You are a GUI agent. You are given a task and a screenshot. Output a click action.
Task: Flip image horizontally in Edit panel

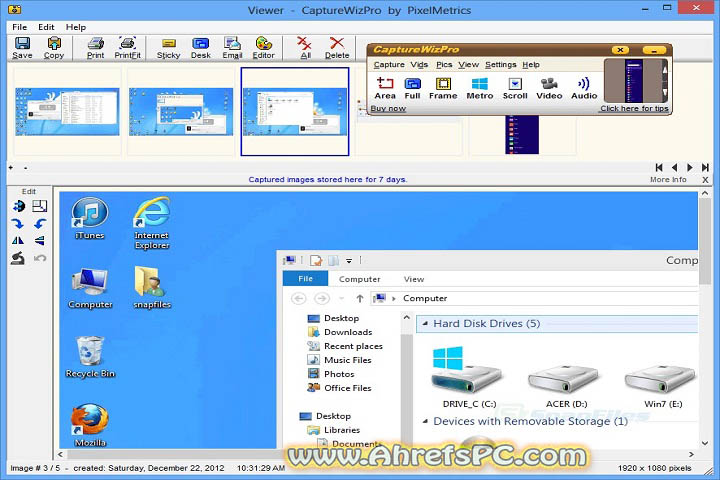pyautogui.click(x=17, y=240)
